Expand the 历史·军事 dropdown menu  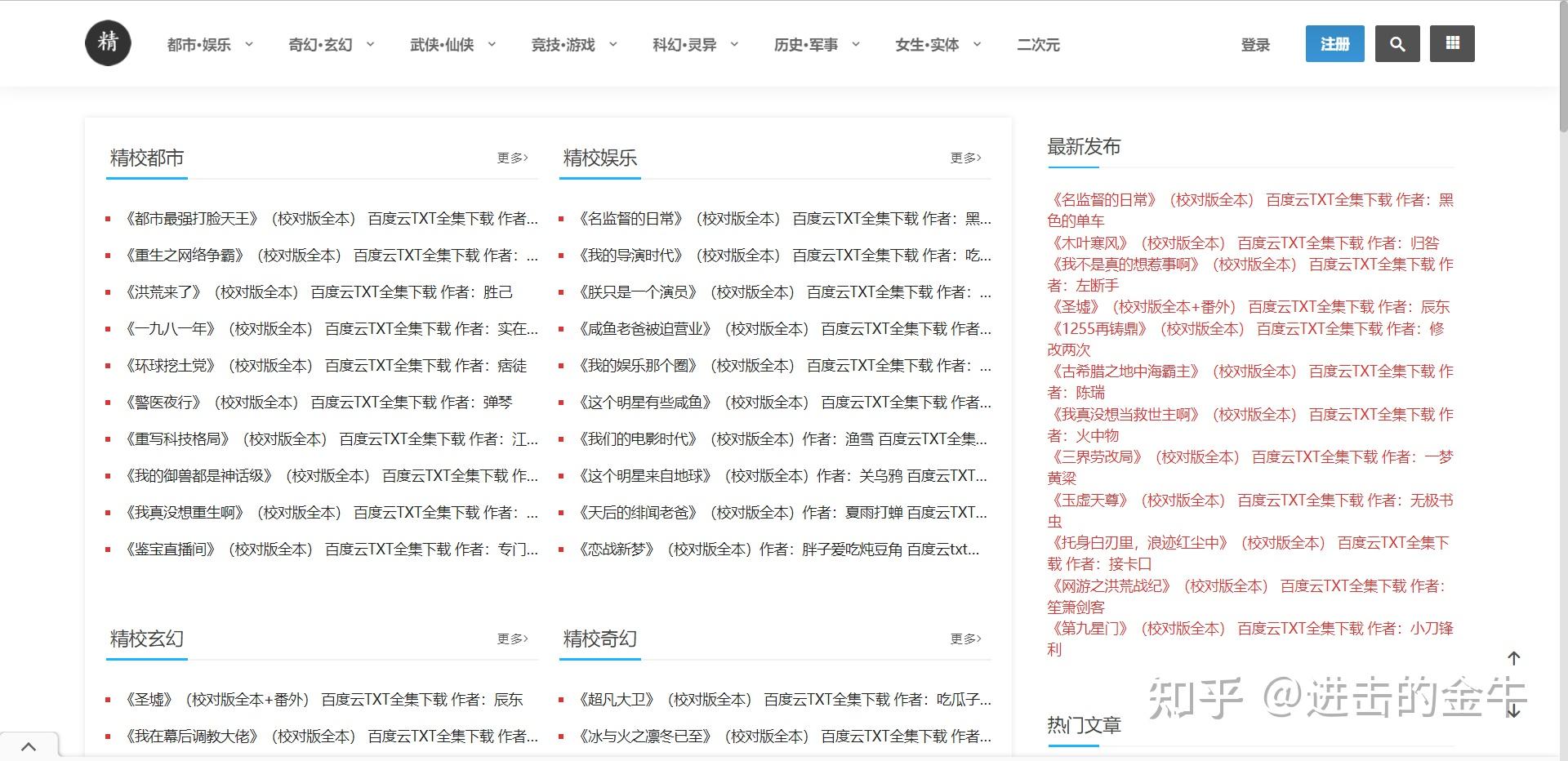pyautogui.click(x=817, y=45)
